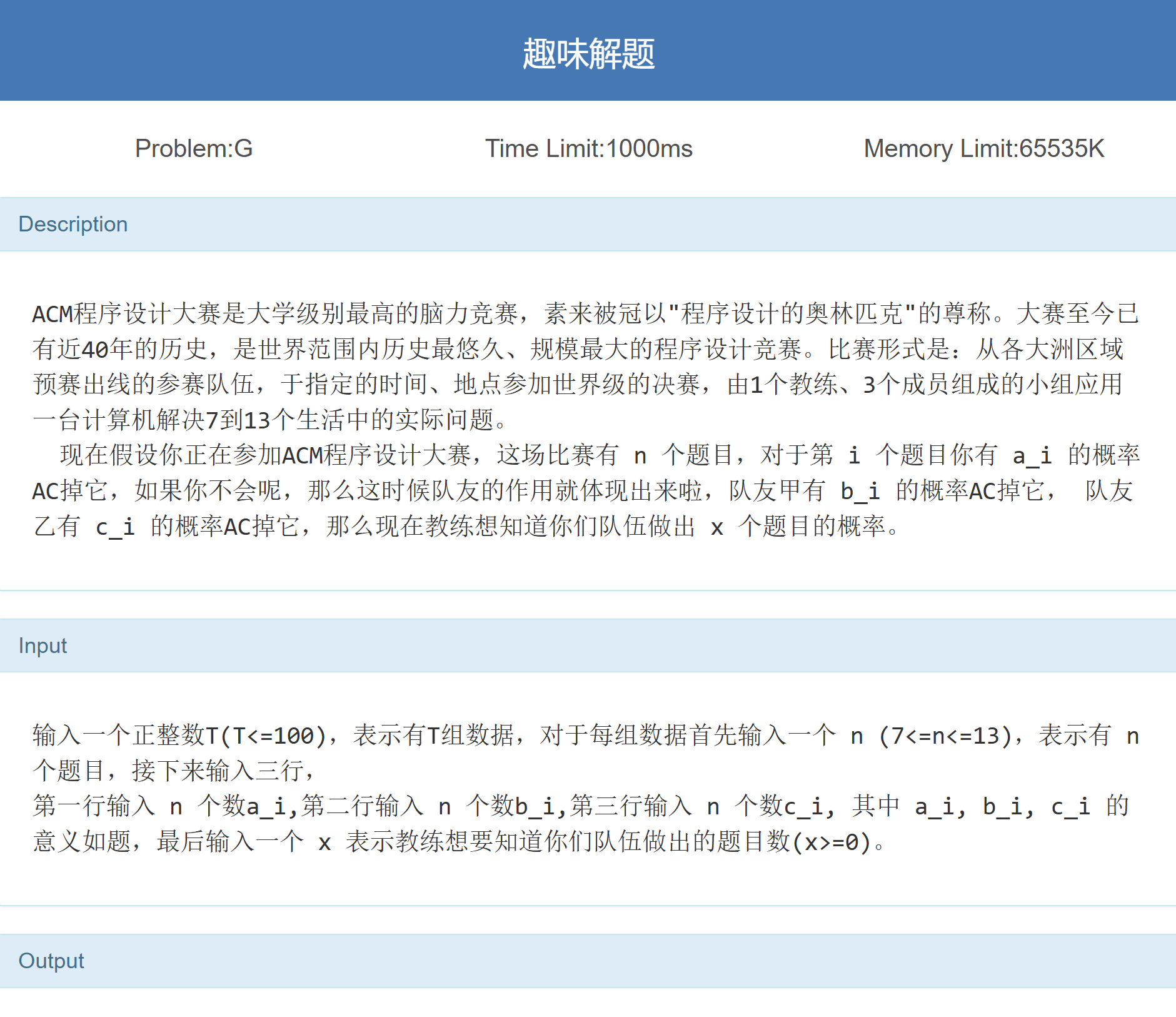The width and height of the screenshot is (1176, 1017).
Task: Click the Description section header
Action: click(x=73, y=225)
